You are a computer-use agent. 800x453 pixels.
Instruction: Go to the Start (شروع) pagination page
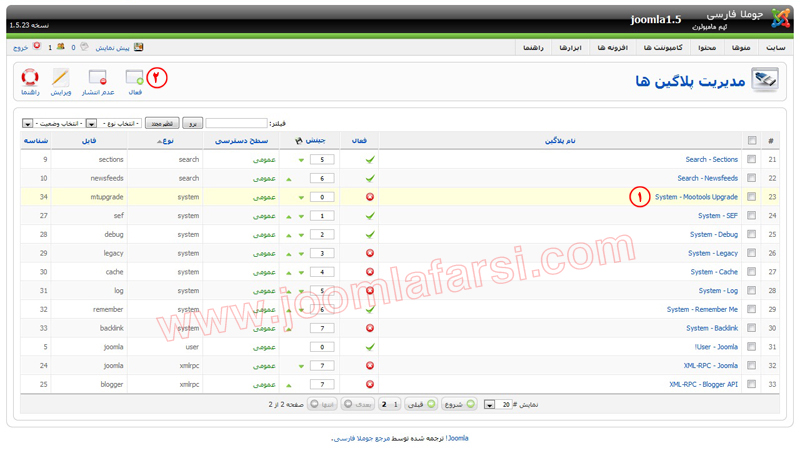tap(459, 405)
